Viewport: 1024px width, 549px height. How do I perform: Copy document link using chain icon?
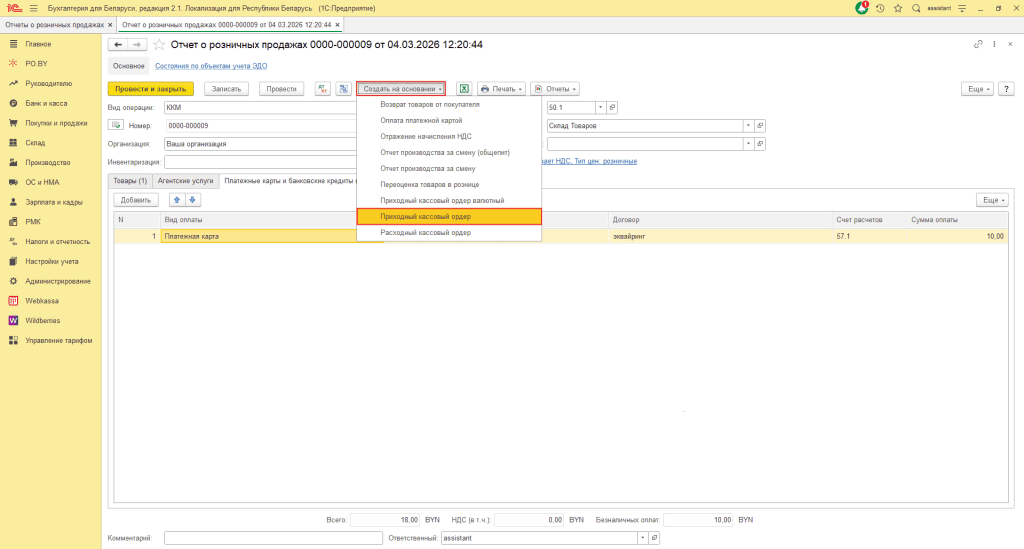(x=978, y=44)
